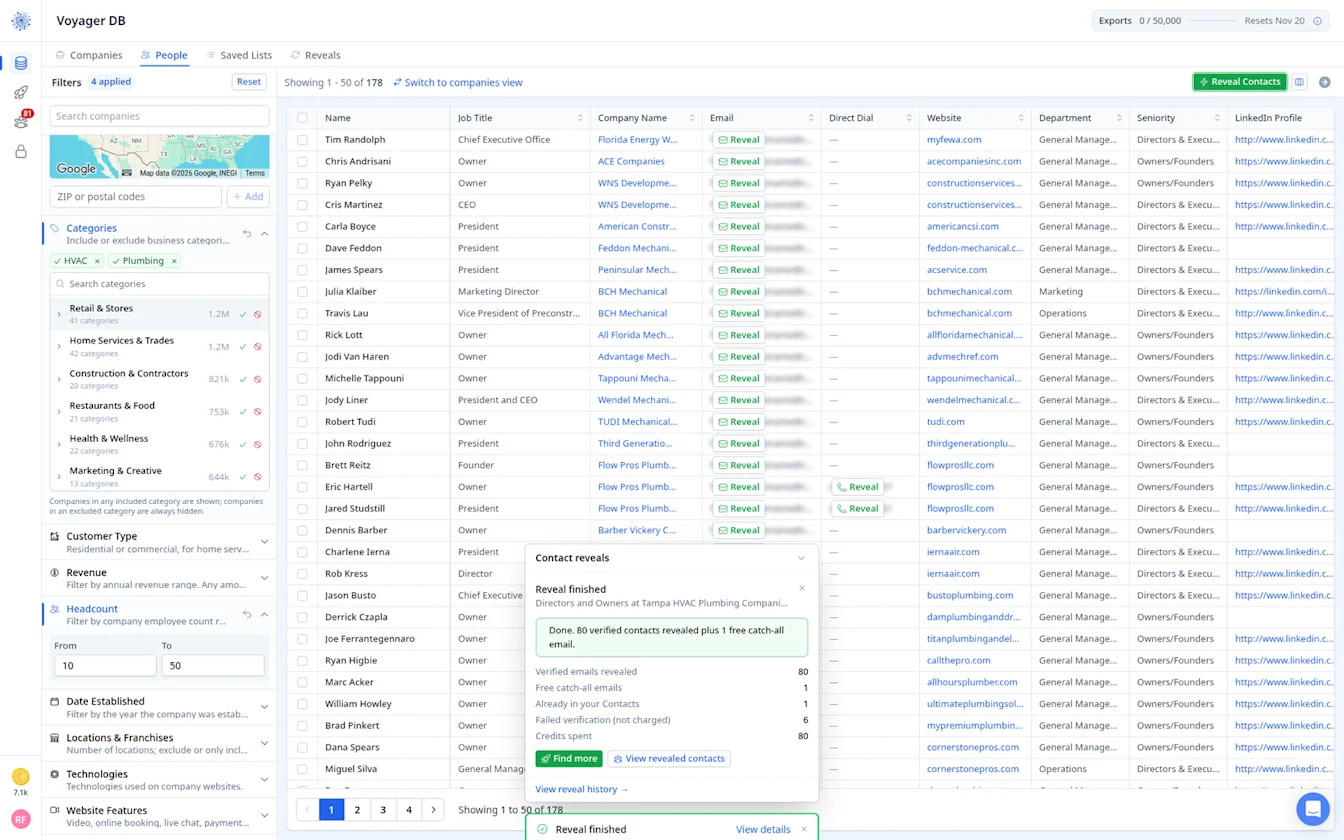Exclude the Restaurants & Food category with its ban icon
The image size is (1344, 840).
tap(258, 412)
